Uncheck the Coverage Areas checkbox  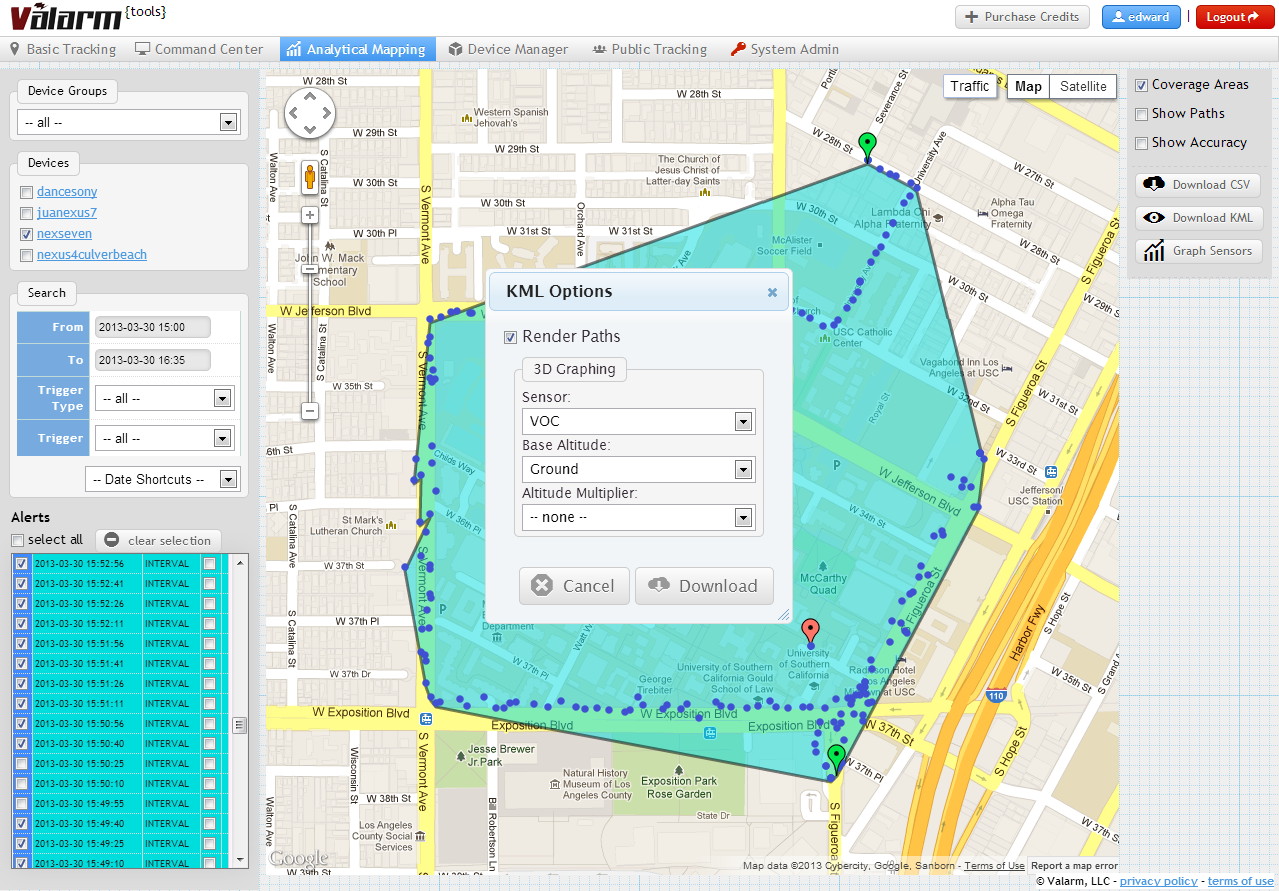1141,86
